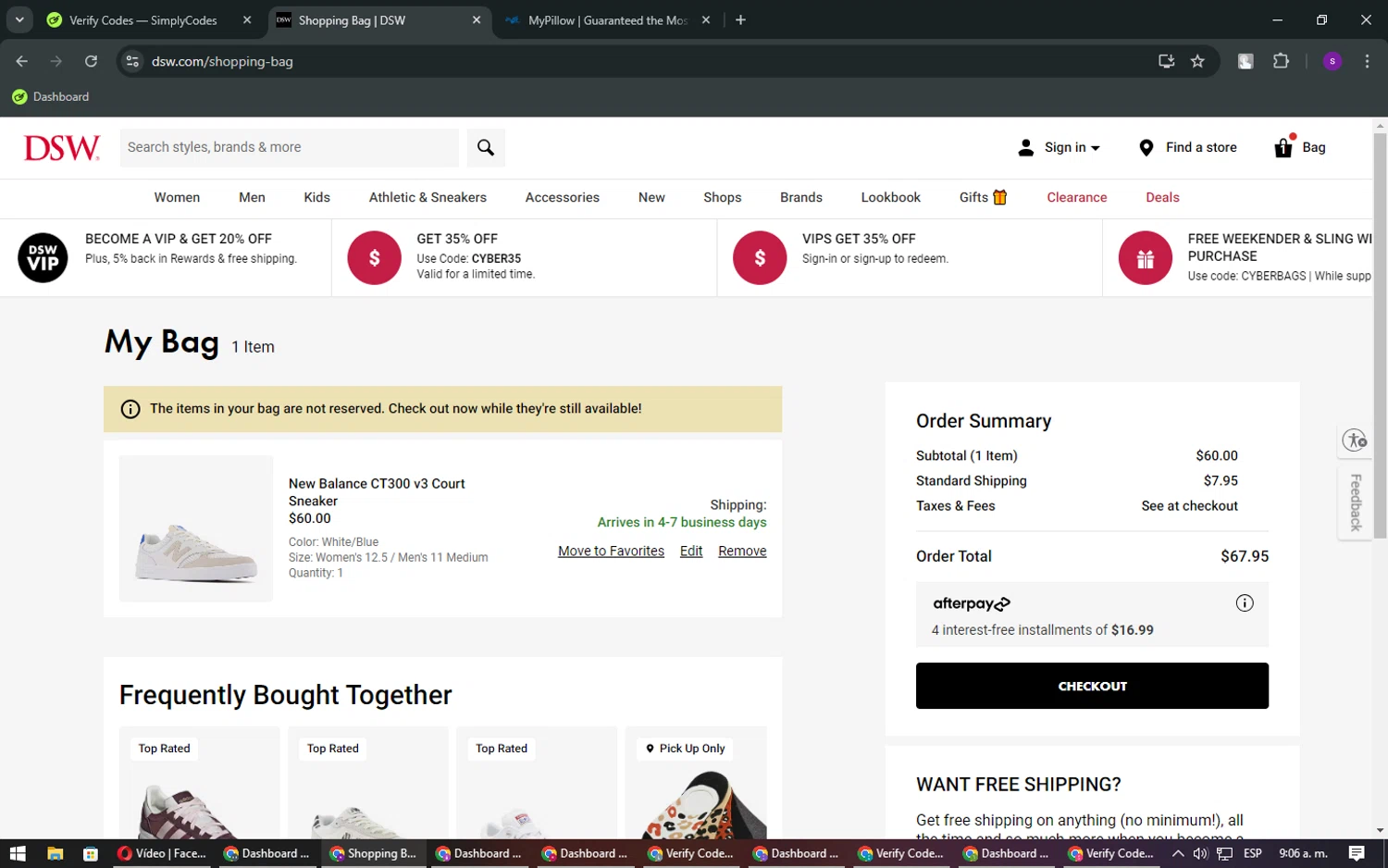Viewport: 1388px width, 868px height.
Task: Click the volume icon in system tray
Action: (1201, 853)
